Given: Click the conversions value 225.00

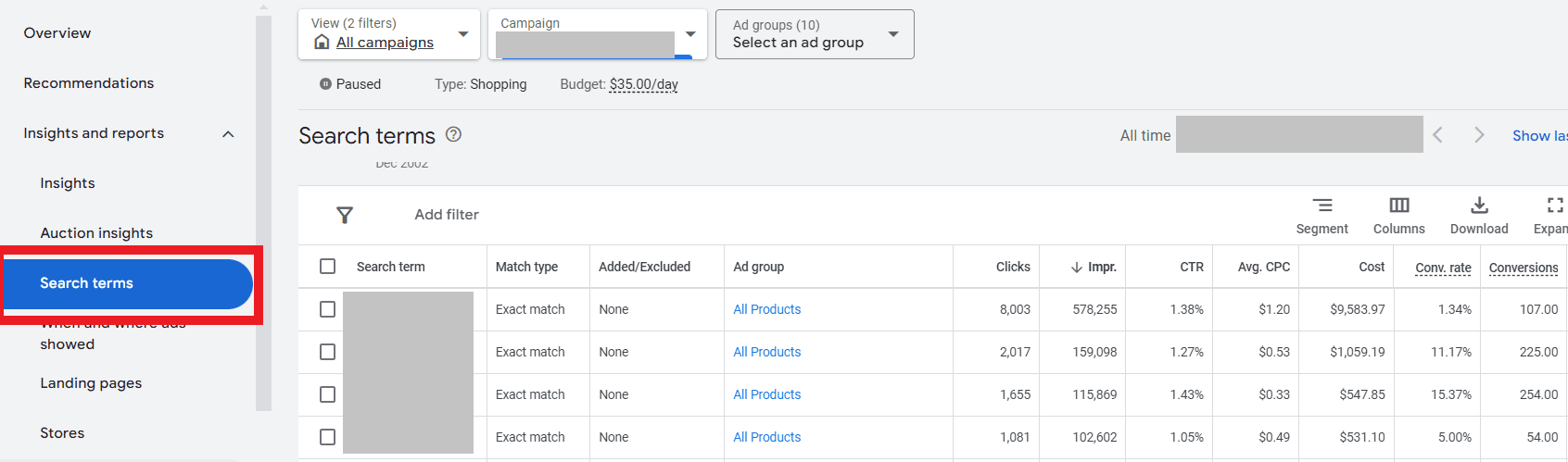Looking at the screenshot, I should [1539, 352].
